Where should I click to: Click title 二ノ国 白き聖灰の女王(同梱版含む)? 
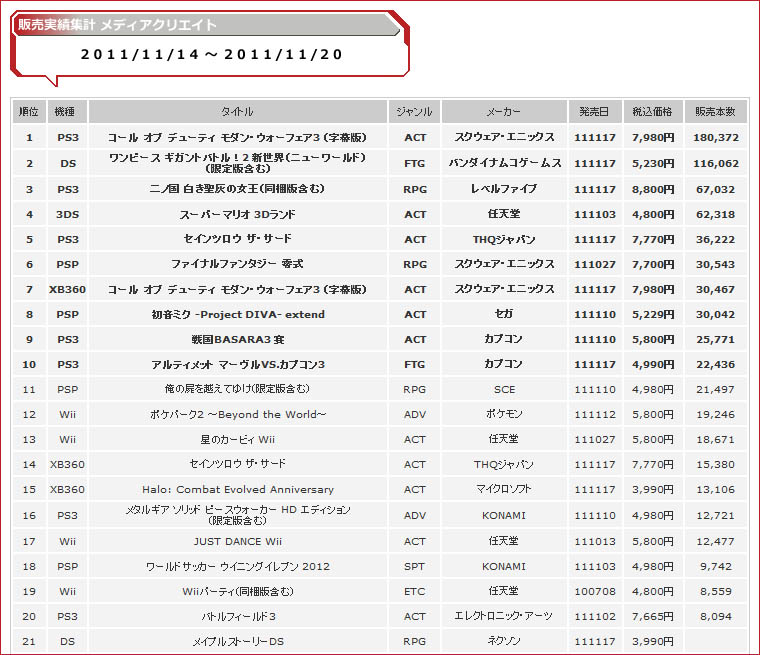(238, 189)
